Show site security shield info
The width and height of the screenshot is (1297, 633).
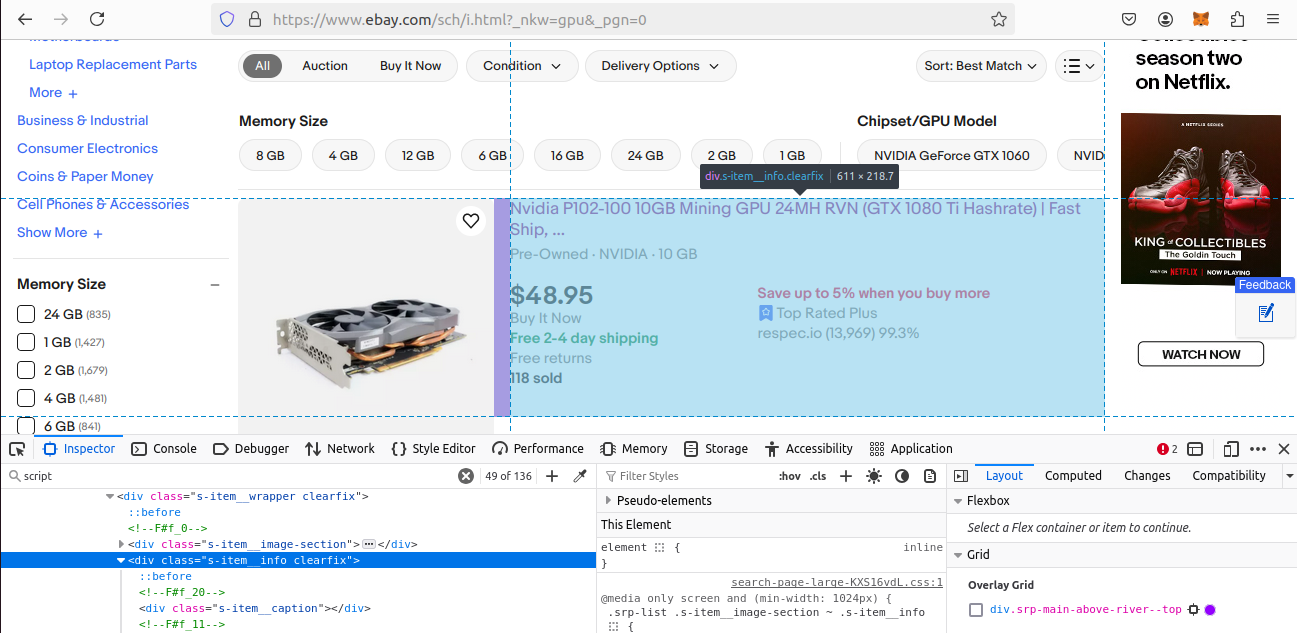227,19
